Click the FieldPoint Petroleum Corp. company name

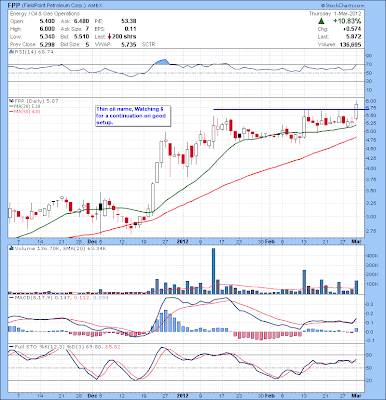[55, 6]
